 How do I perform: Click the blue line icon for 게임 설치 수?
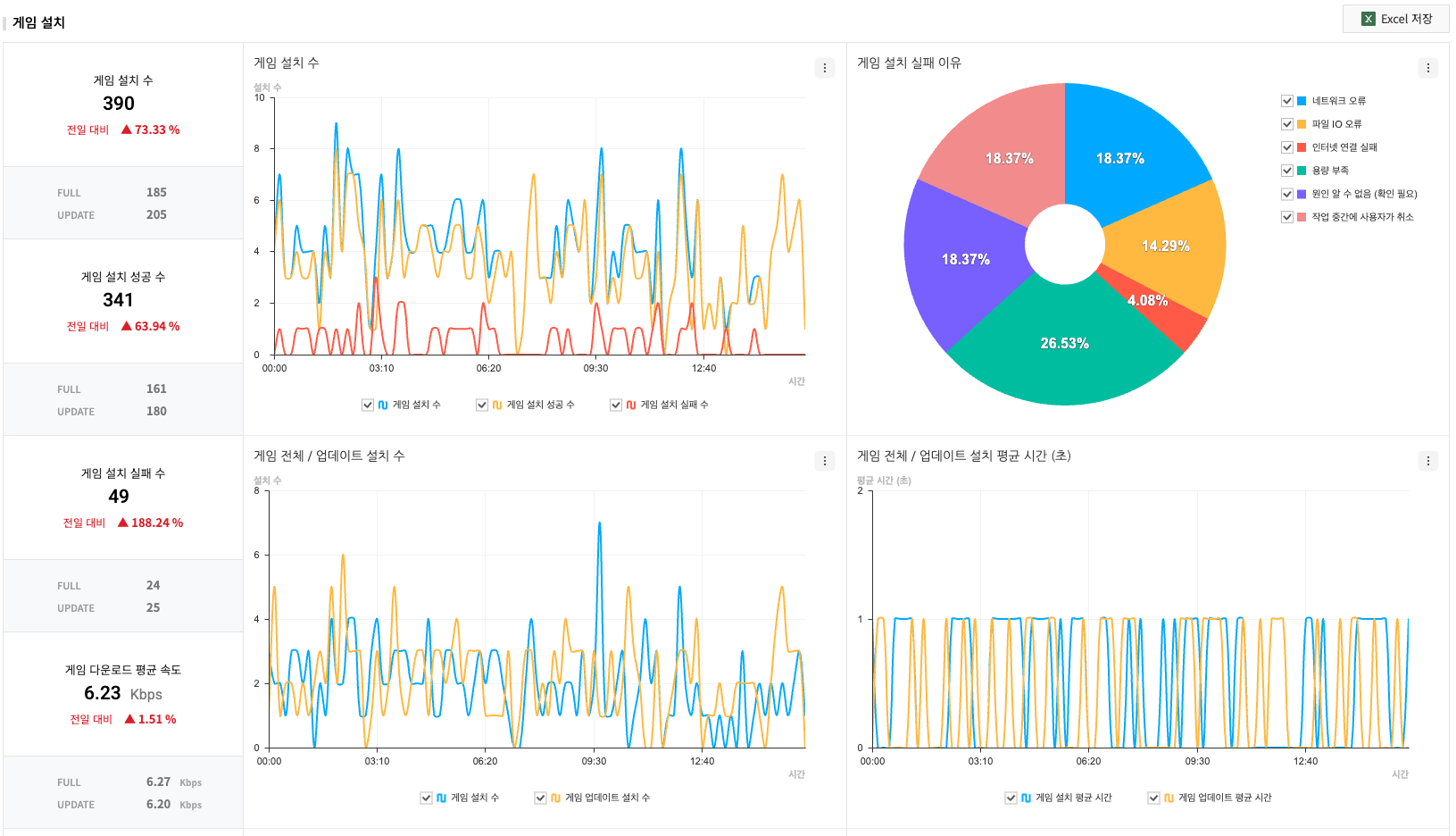383,405
